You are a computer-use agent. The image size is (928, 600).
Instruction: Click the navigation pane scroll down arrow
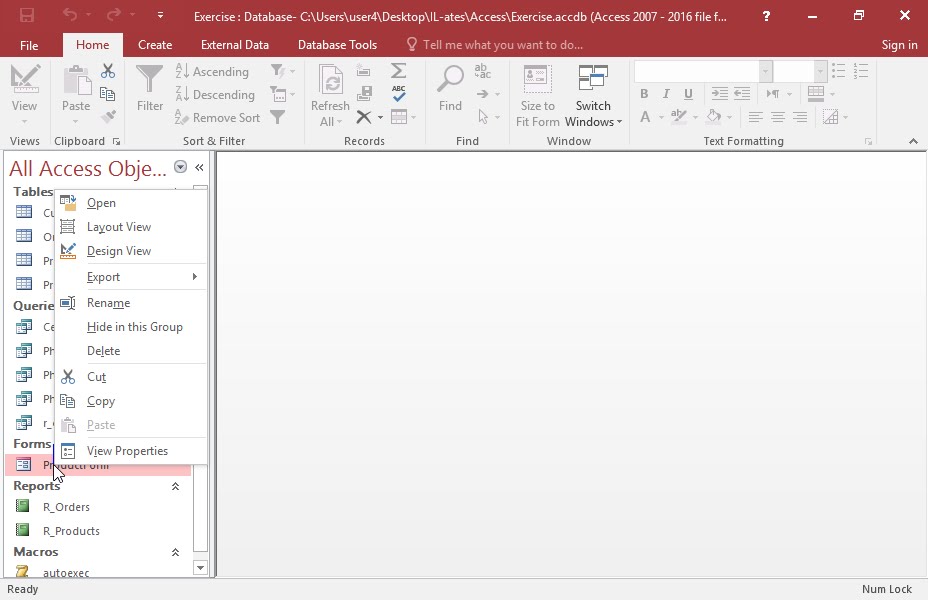coord(201,567)
